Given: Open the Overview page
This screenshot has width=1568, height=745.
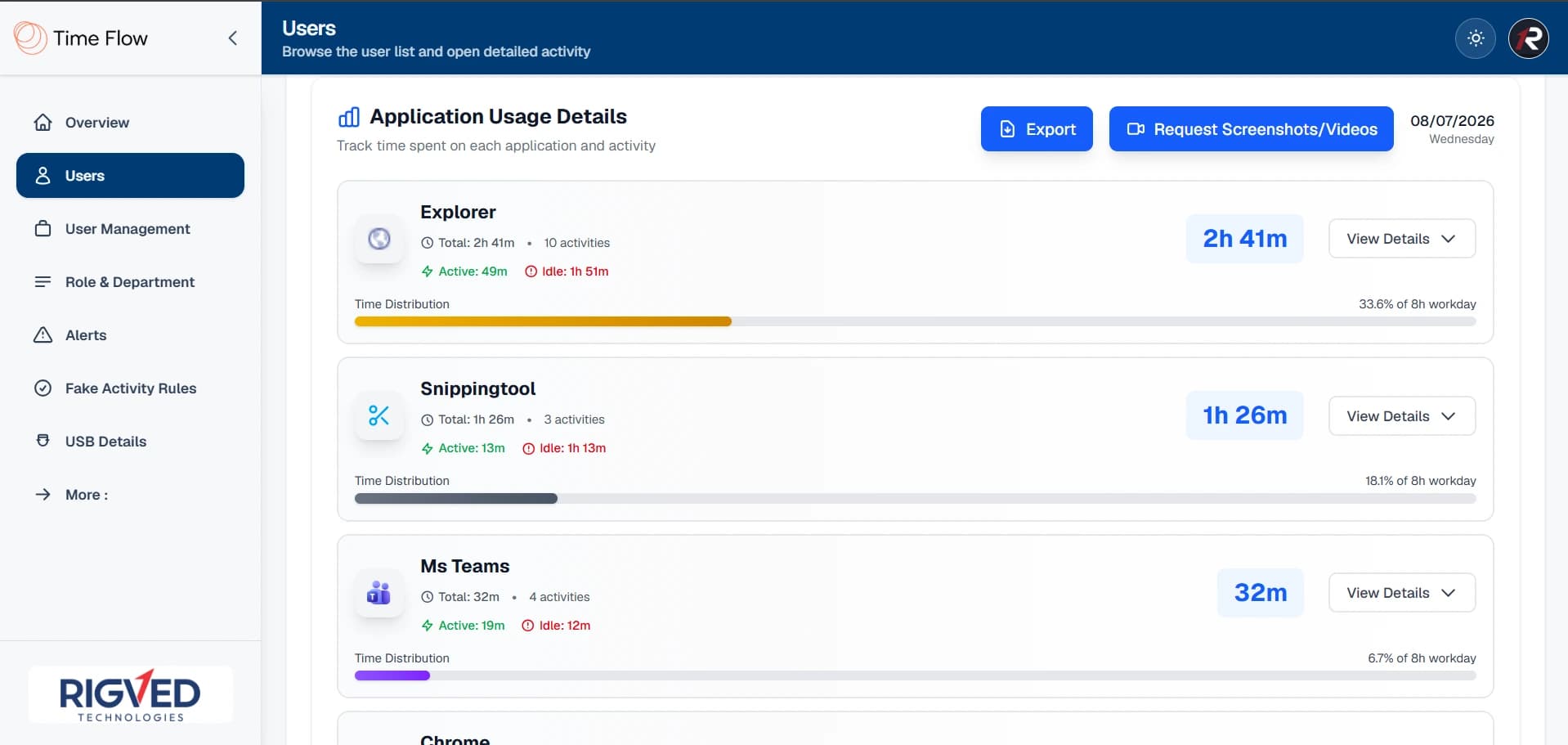Looking at the screenshot, I should [x=130, y=123].
